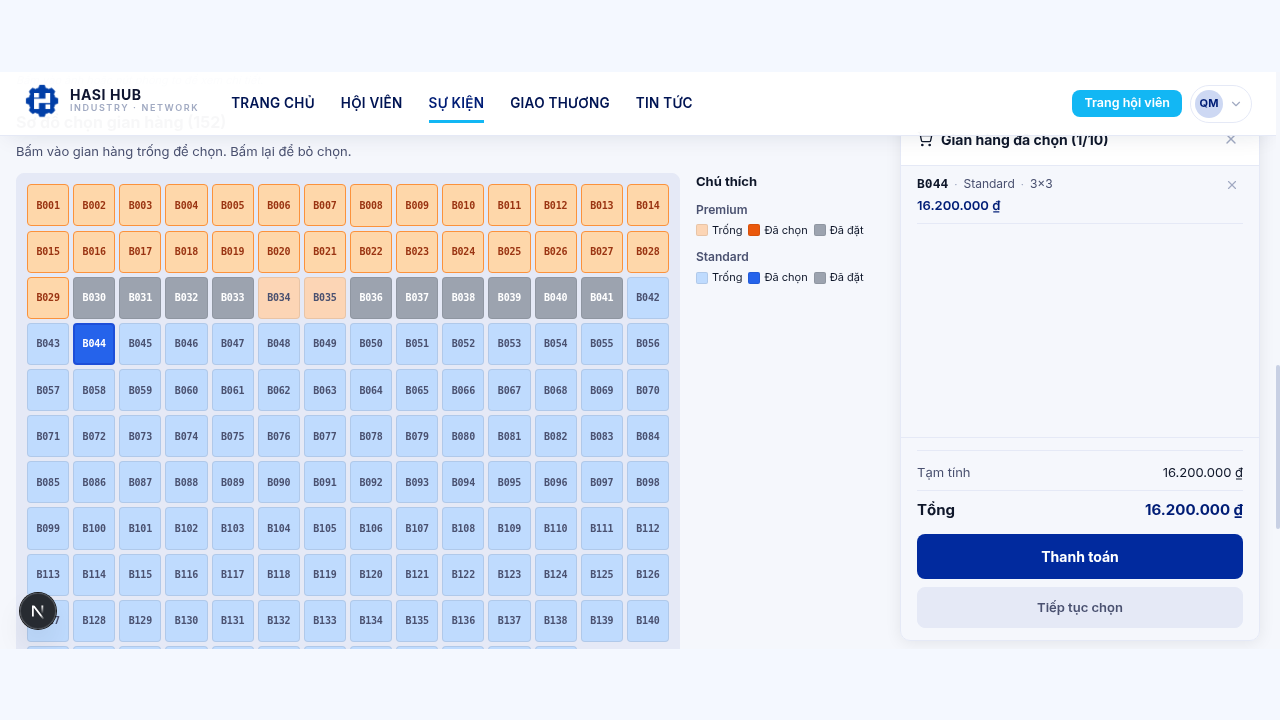
Task: Open the SỰ KIỆN menu
Action: tap(456, 103)
